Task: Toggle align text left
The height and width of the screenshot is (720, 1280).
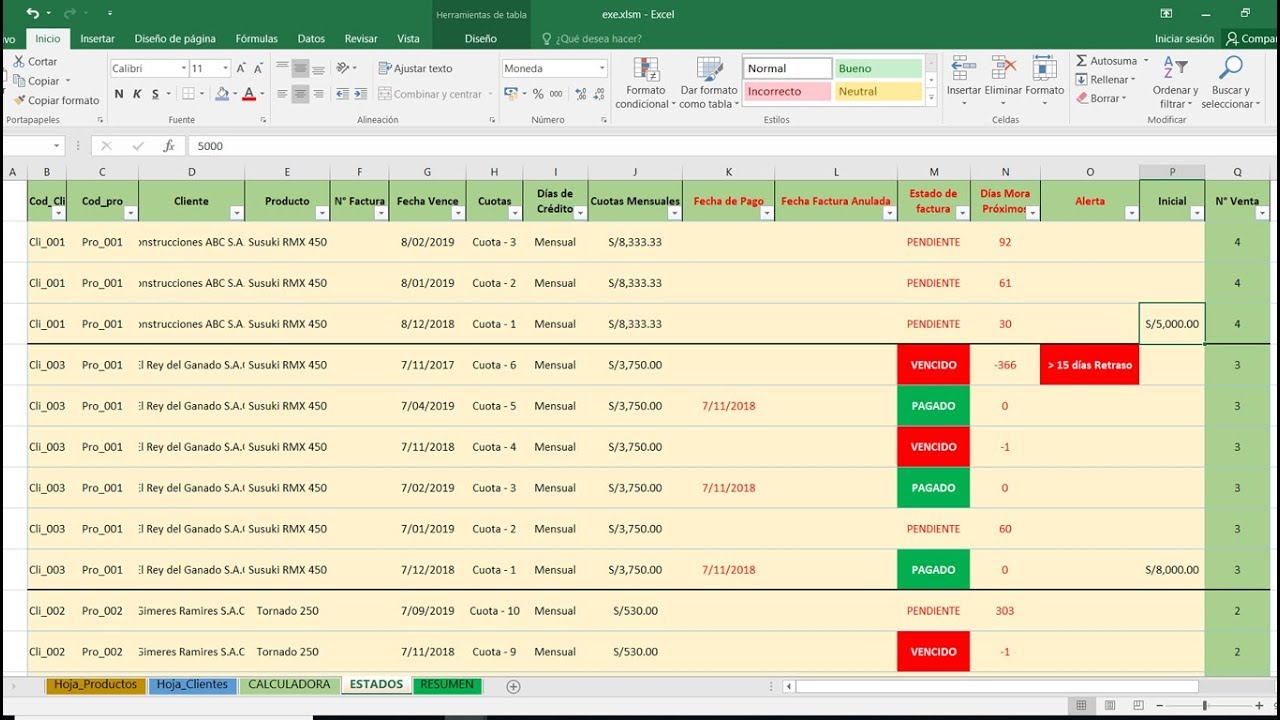Action: [x=282, y=94]
